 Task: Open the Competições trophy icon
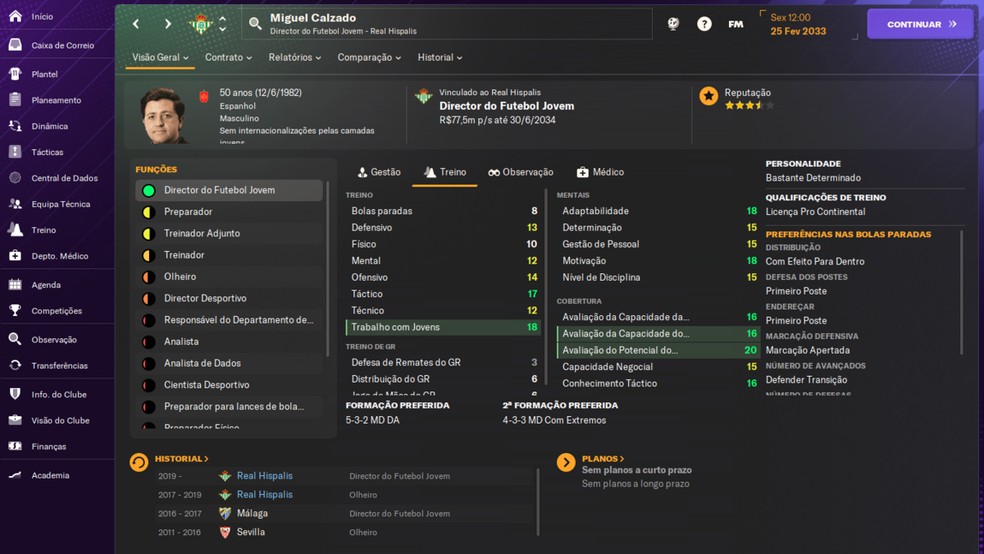(x=15, y=311)
